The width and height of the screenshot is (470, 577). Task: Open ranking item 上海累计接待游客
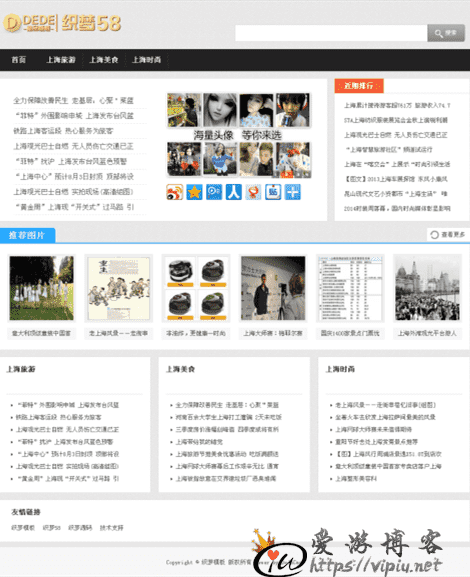pyautogui.click(x=397, y=106)
